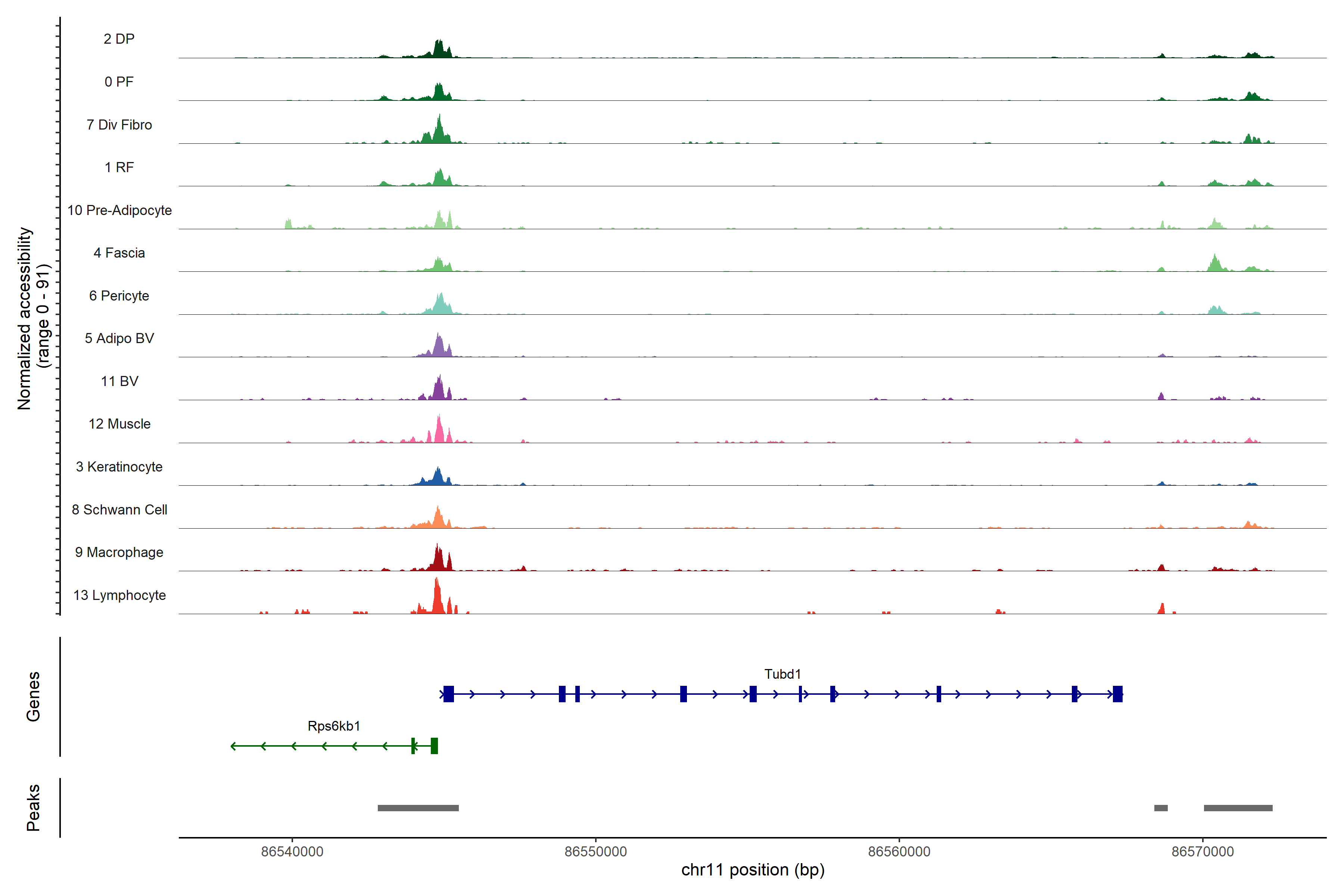Image resolution: width=1344 pixels, height=896 pixels.
Task: Click the 13 Lymphocyte track label
Action: (x=119, y=595)
